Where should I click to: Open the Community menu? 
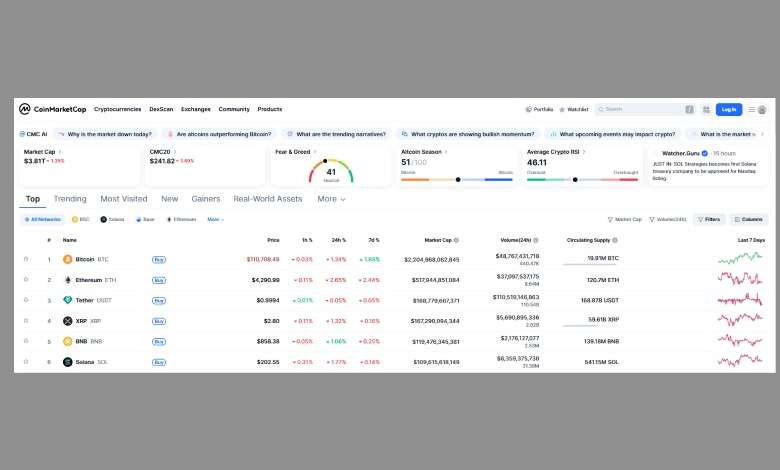click(234, 109)
